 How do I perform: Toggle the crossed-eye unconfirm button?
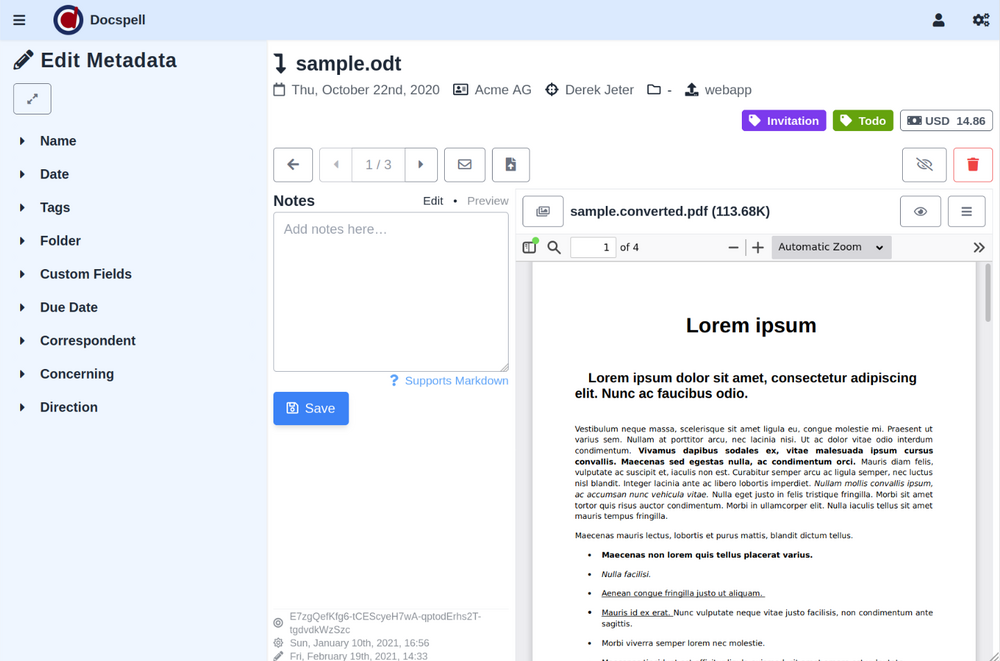[923, 165]
